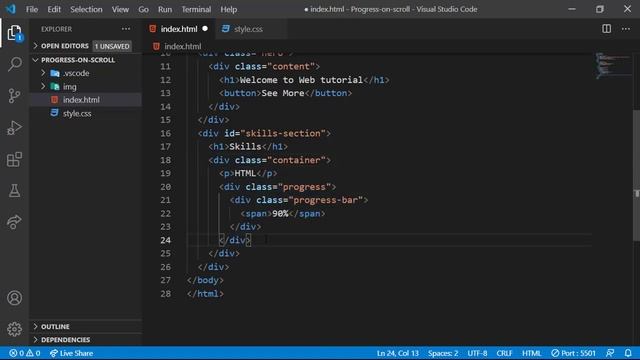Image resolution: width=640 pixels, height=360 pixels.
Task: Click the VS Code logo icon
Action: [x=11, y=9]
